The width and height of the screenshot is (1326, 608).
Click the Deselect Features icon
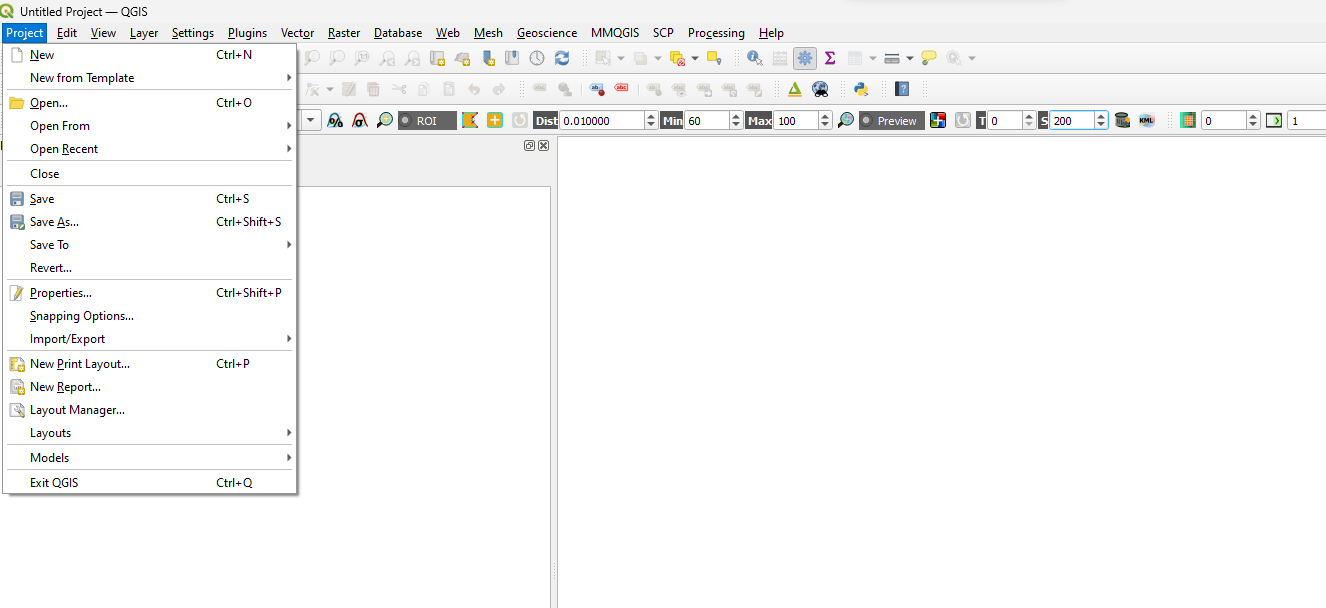coord(677,59)
